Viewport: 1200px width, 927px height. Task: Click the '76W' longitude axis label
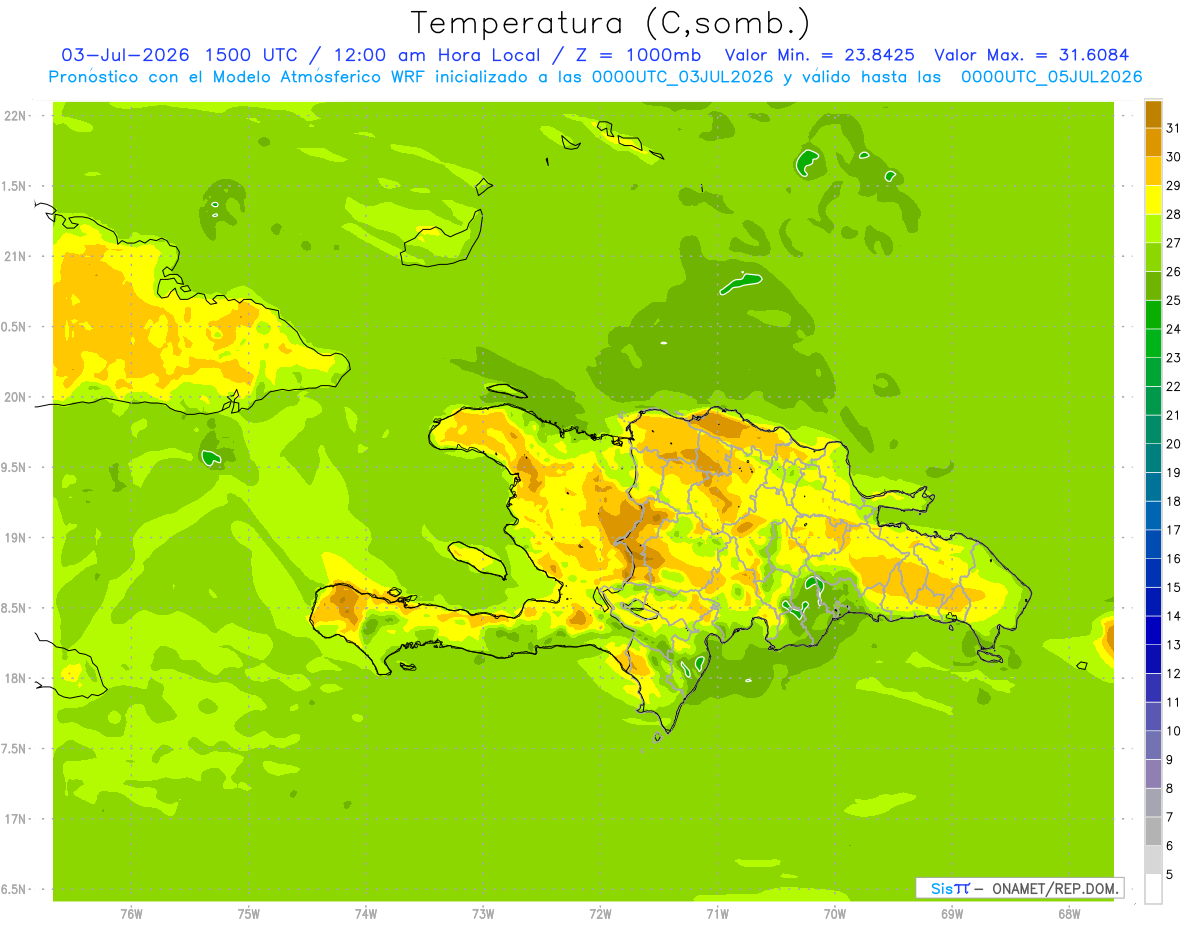(x=131, y=914)
